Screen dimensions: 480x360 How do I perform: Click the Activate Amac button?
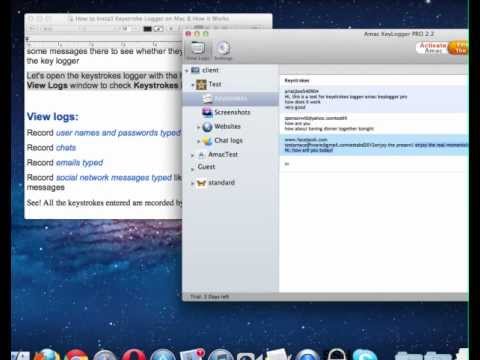433,48
